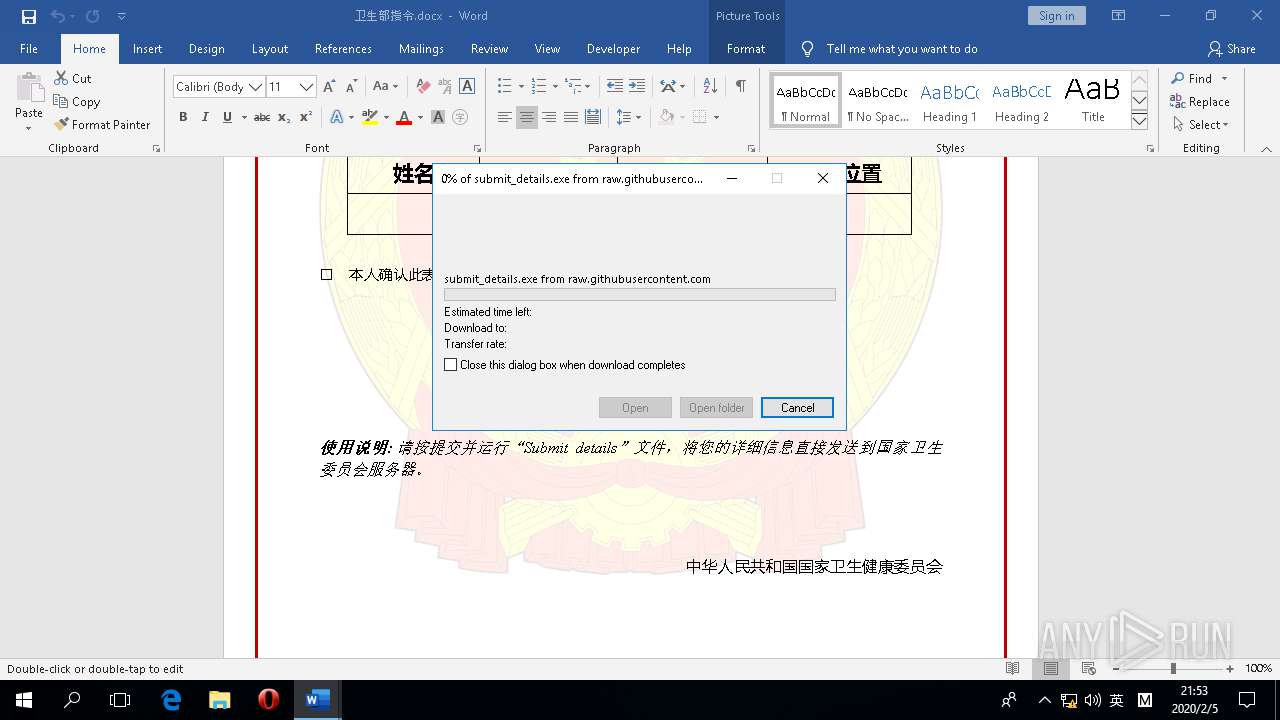The height and width of the screenshot is (720, 1280).
Task: Apply the Heading 1 style
Action: click(949, 101)
